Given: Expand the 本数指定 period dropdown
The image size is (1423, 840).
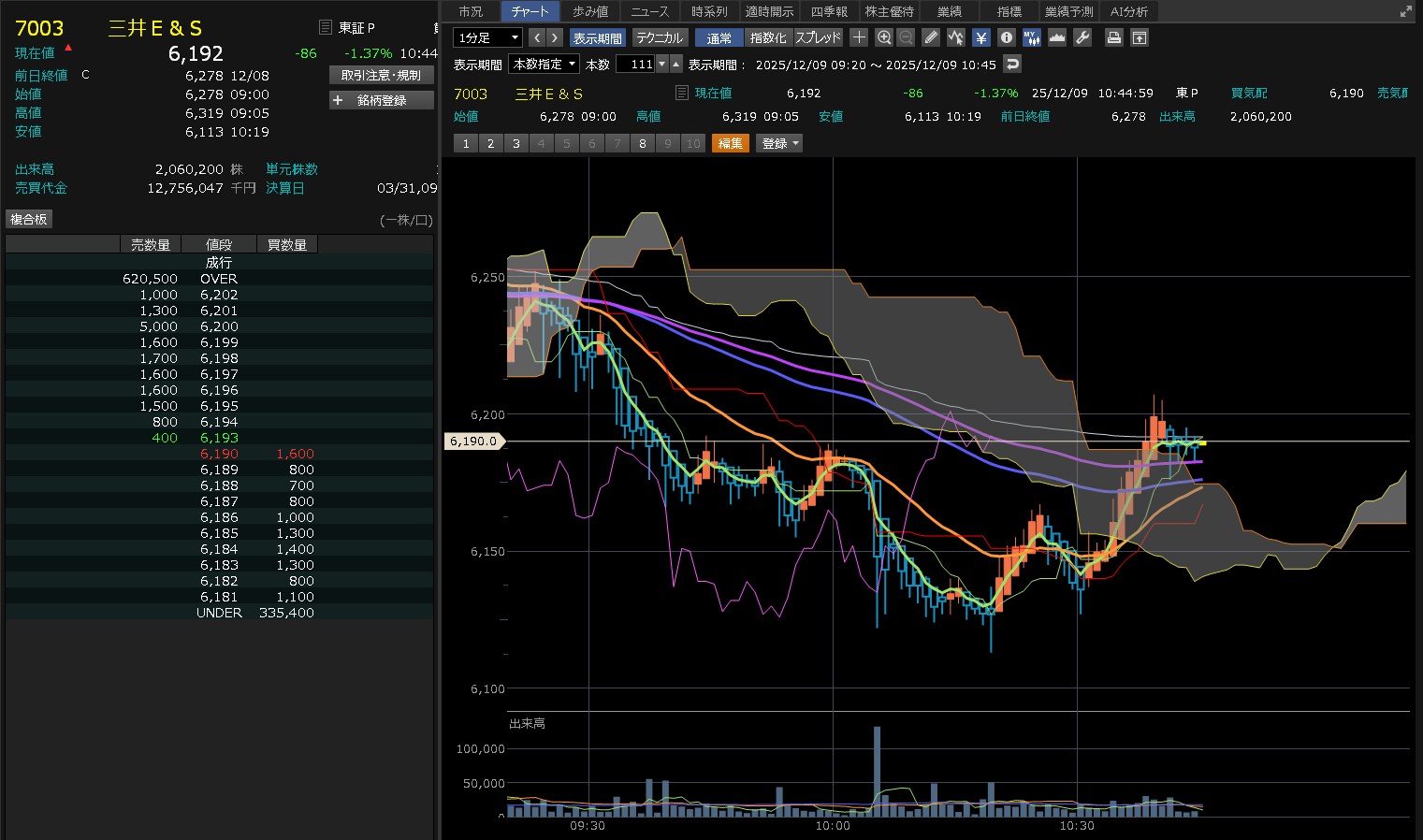Looking at the screenshot, I should (x=545, y=64).
